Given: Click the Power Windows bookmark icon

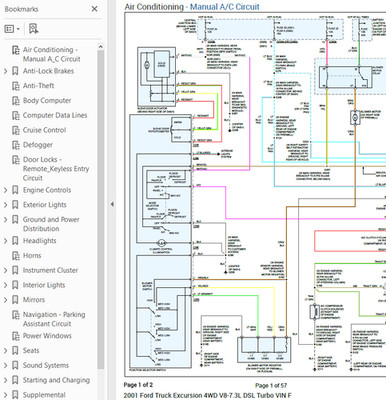Looking at the screenshot, I should [15, 336].
